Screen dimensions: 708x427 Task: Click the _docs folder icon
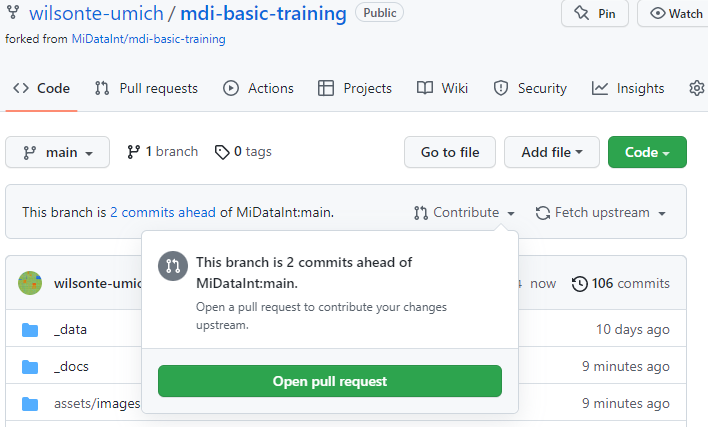pos(30,367)
